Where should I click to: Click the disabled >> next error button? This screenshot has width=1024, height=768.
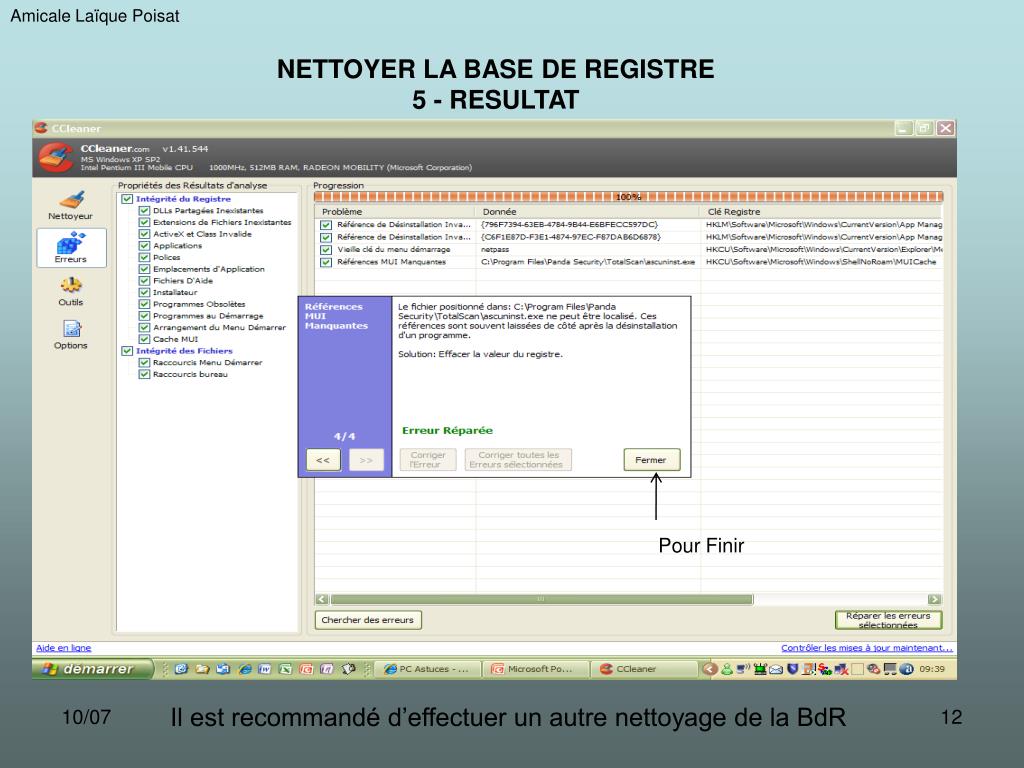(366, 460)
